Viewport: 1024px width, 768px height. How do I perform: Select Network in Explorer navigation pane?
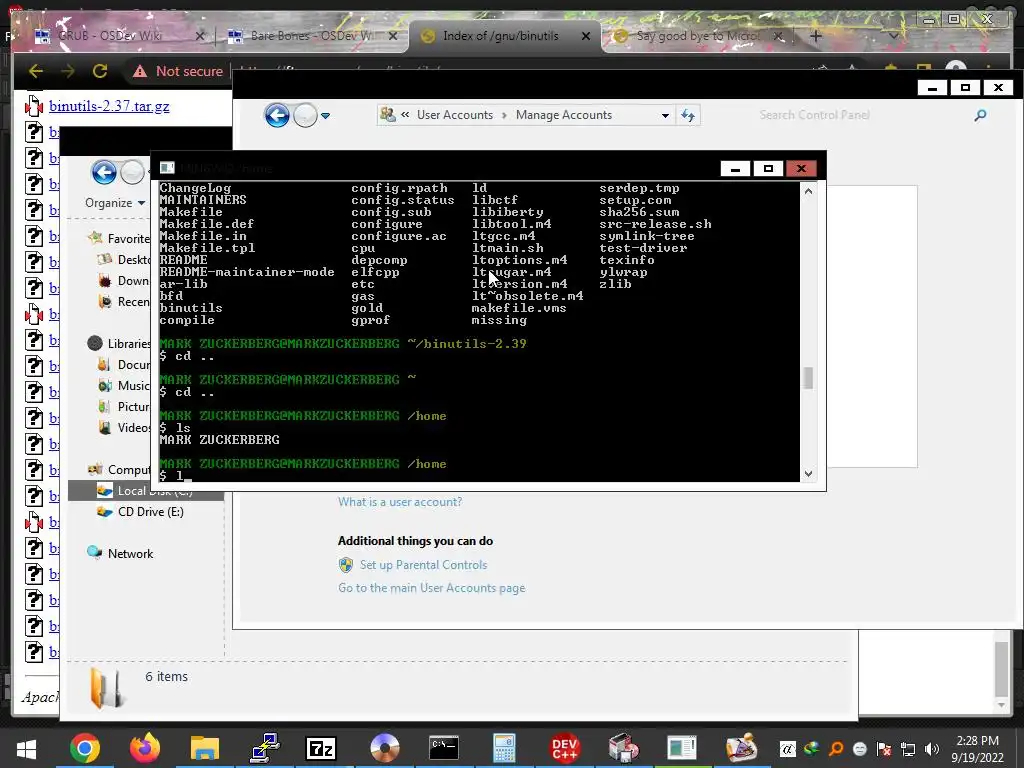click(131, 554)
